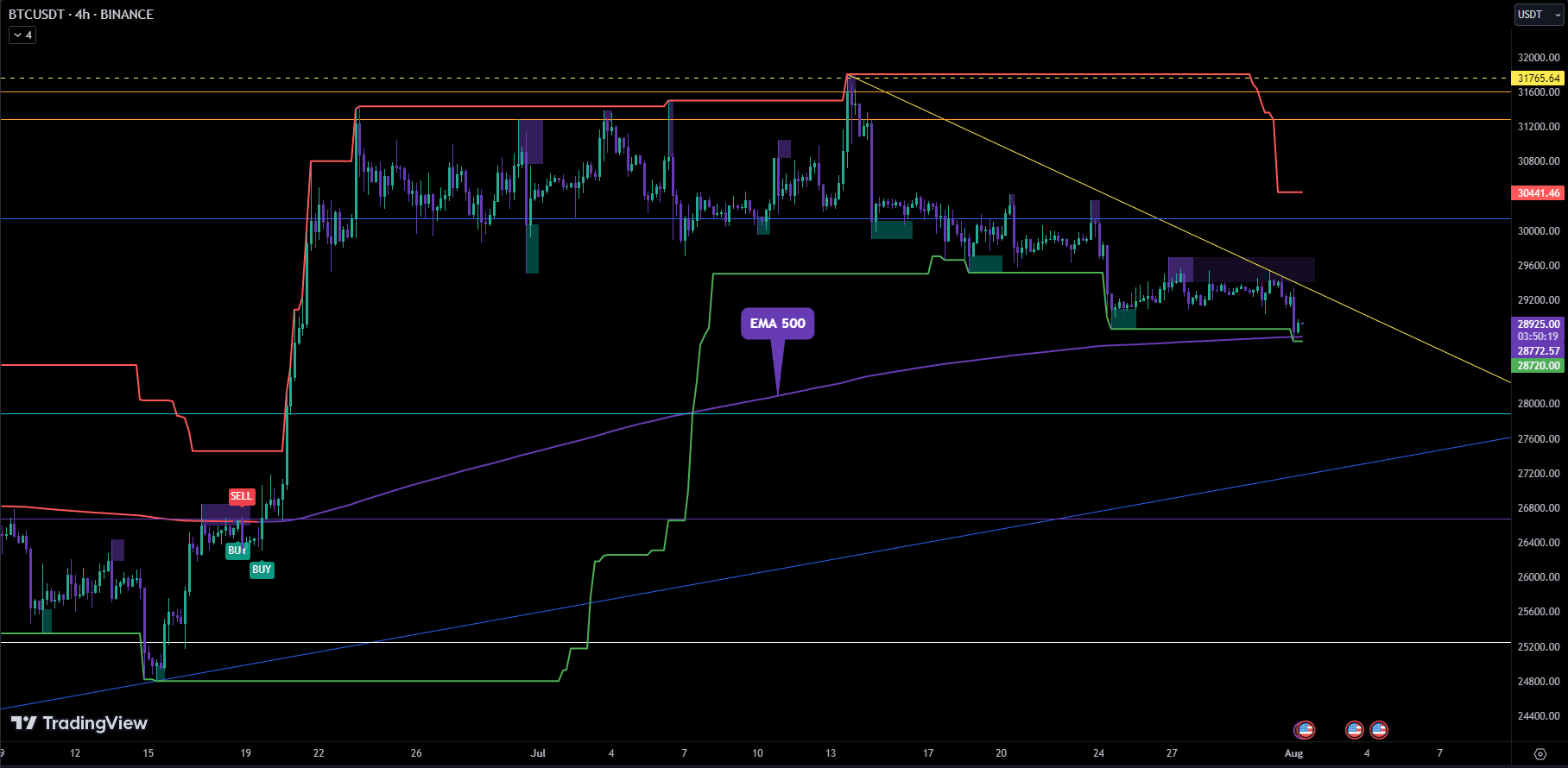Click the 13 date label on time axis
This screenshot has width=1568, height=768.
point(831,753)
